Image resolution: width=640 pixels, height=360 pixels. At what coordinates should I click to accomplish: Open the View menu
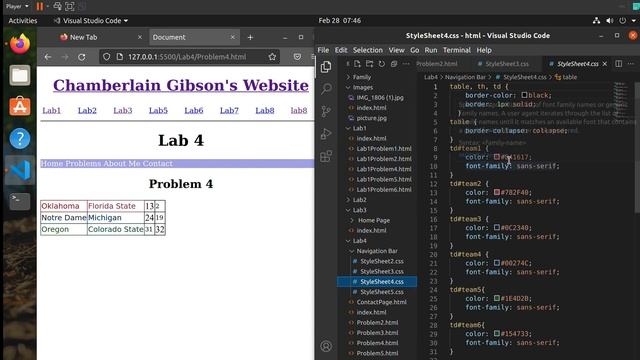pyautogui.click(x=396, y=50)
